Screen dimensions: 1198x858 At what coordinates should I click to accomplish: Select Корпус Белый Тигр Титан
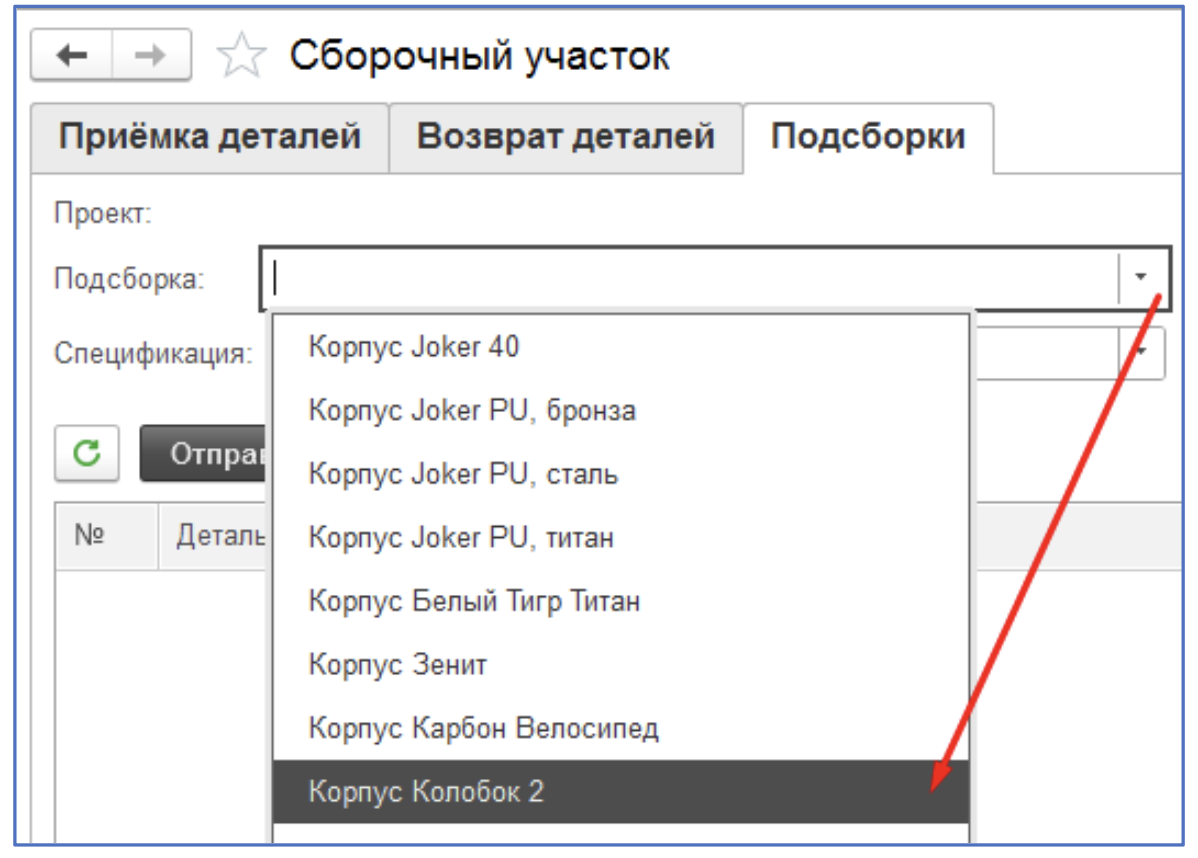click(x=474, y=600)
